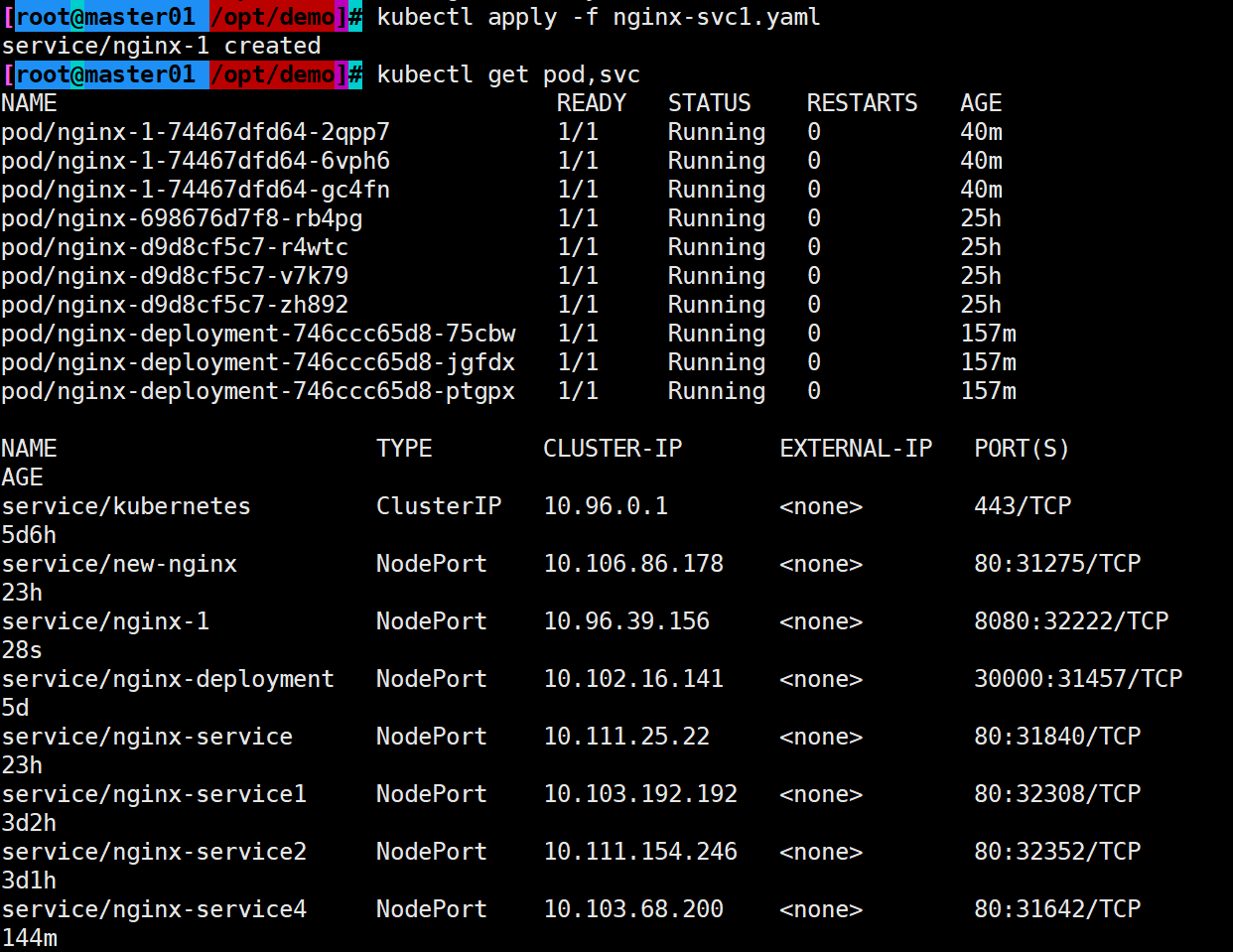Click the TYPE column header
Screen dimensions: 1233x952
click(x=404, y=449)
